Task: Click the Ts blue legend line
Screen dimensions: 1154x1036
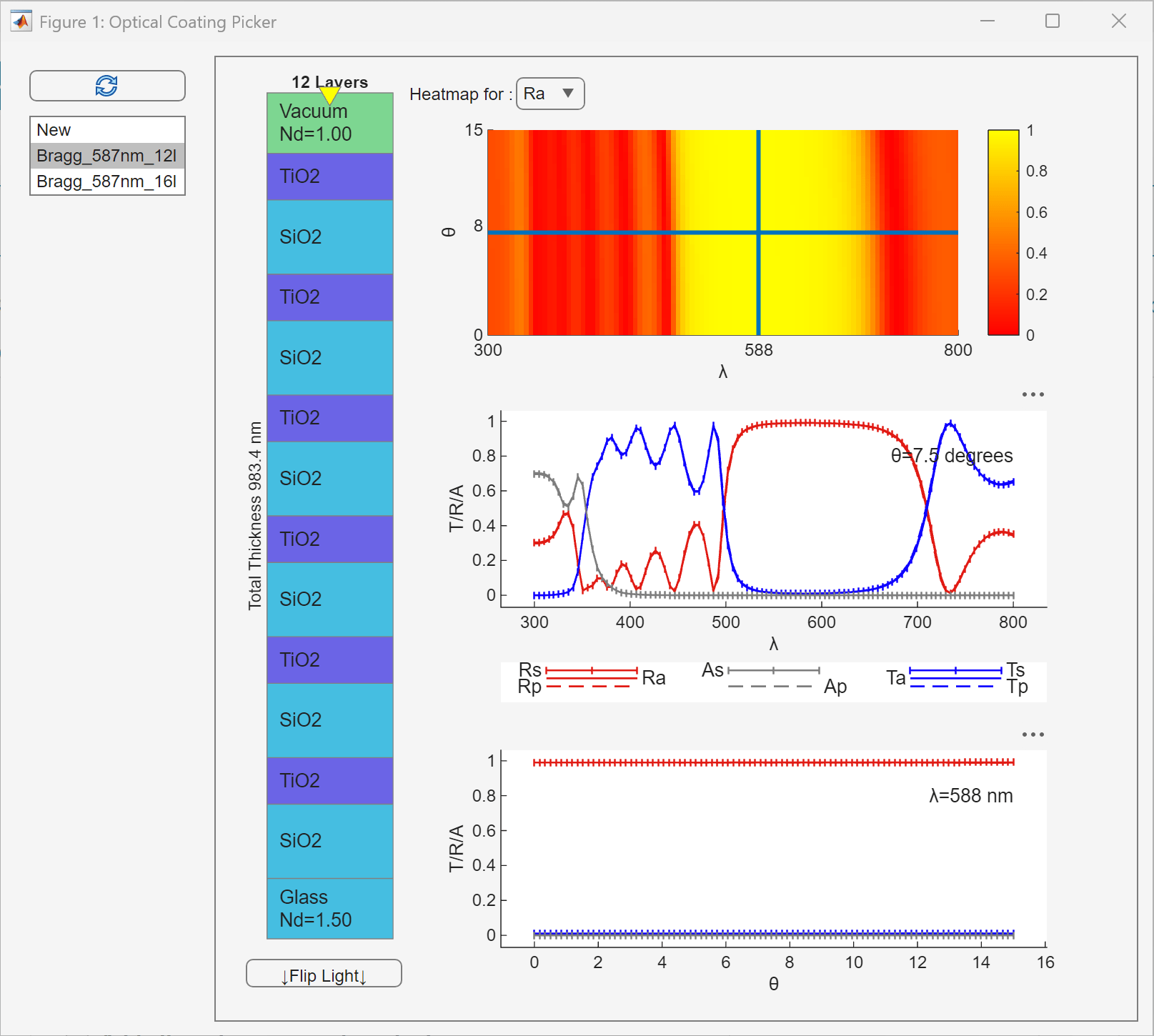Action: point(955,670)
